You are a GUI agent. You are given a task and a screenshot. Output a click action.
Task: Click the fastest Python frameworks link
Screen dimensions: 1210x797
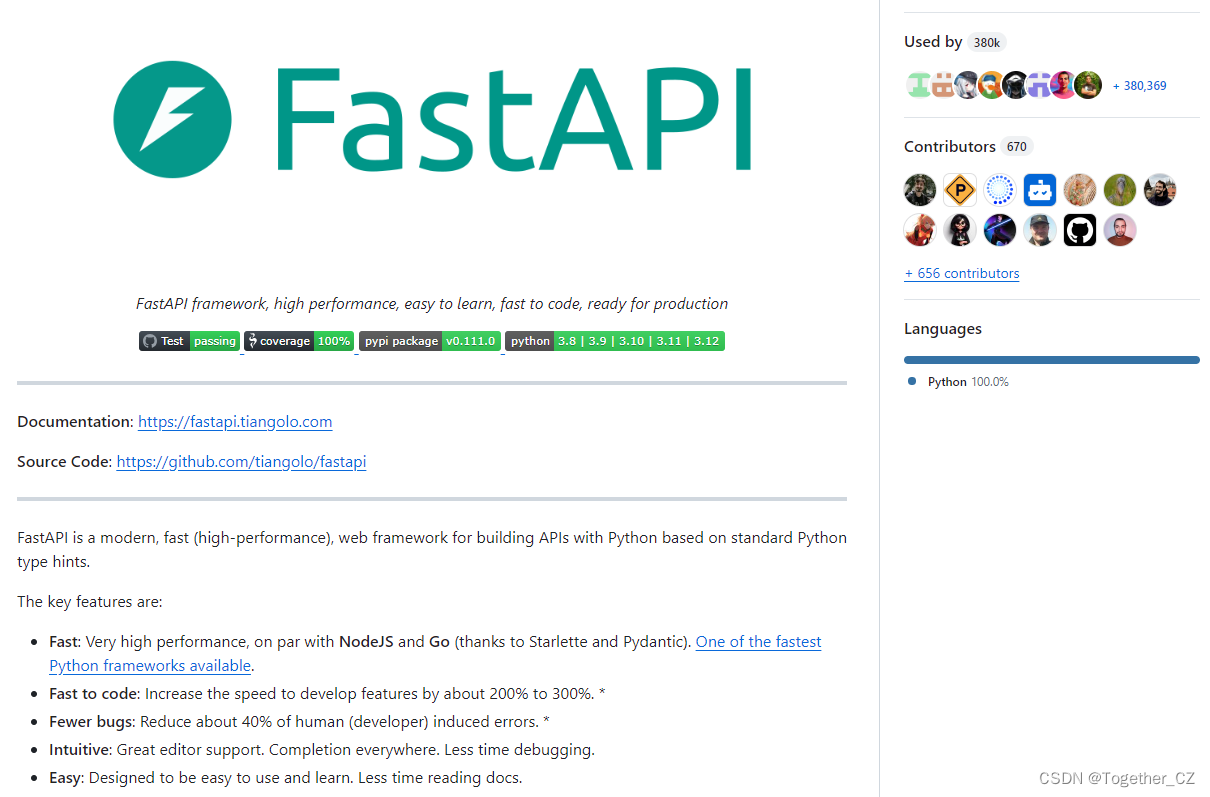pos(758,641)
